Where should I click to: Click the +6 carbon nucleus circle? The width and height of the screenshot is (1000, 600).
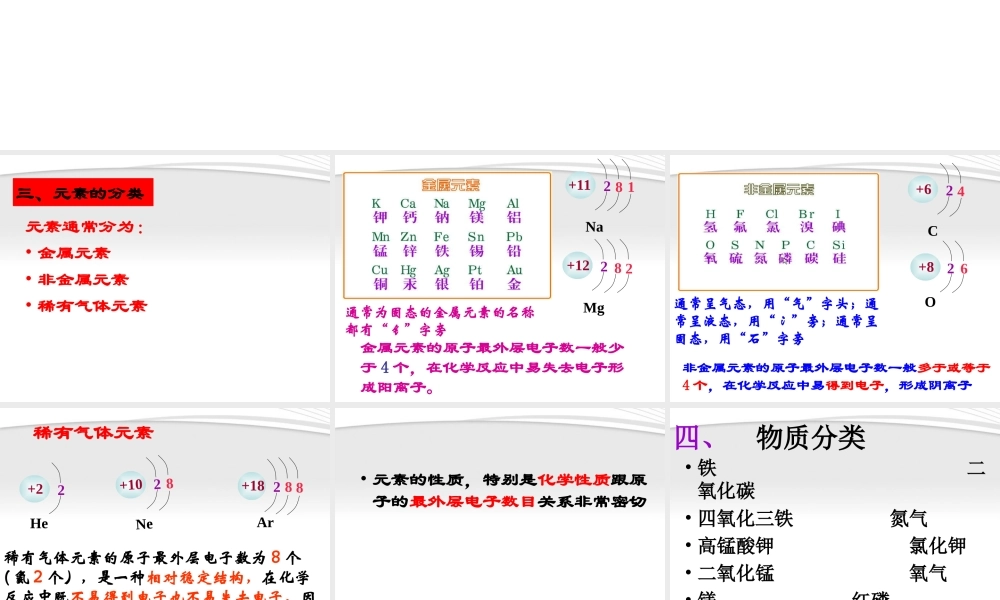(x=923, y=189)
